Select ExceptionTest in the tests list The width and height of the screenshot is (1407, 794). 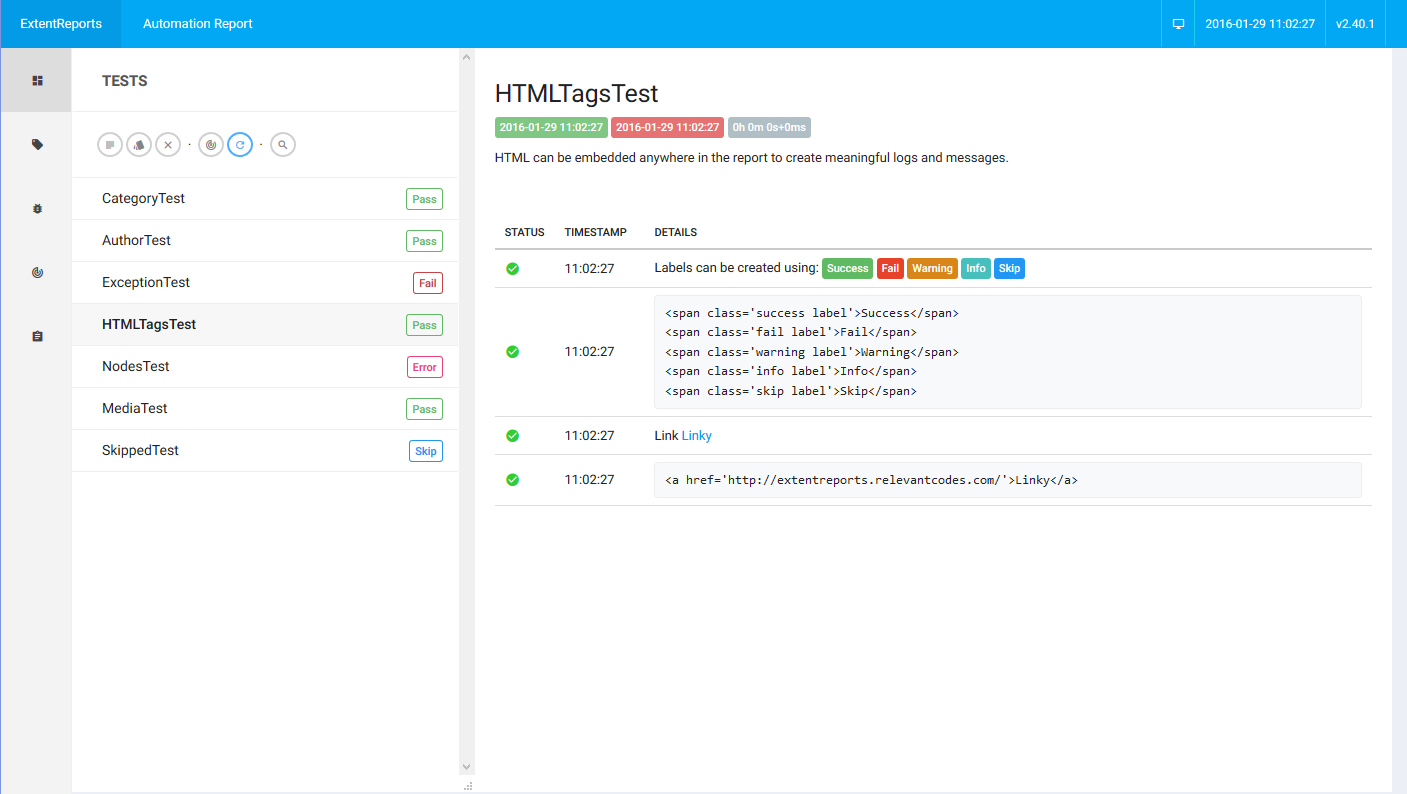coord(146,283)
